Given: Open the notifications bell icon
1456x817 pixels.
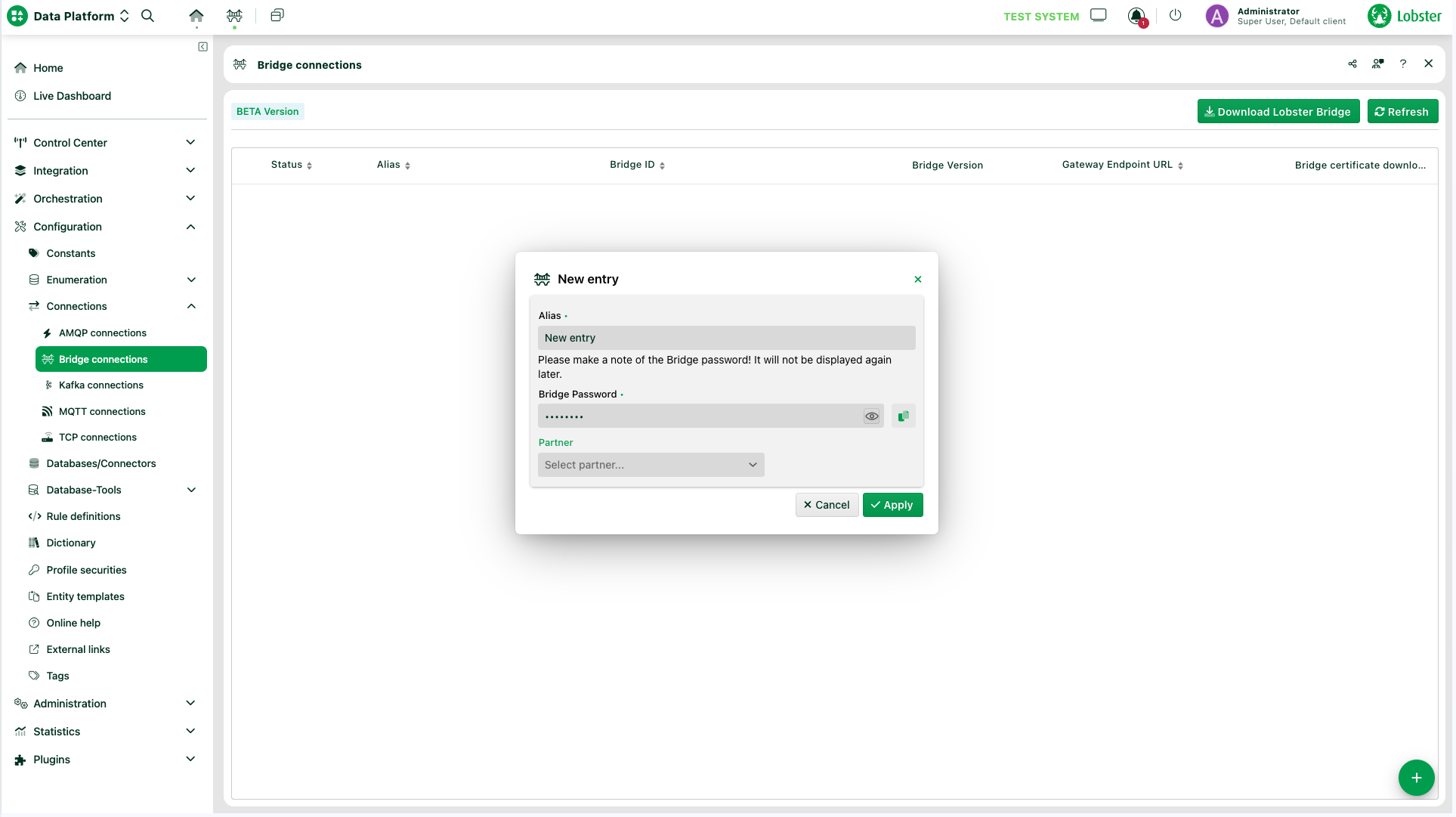Looking at the screenshot, I should (1136, 16).
